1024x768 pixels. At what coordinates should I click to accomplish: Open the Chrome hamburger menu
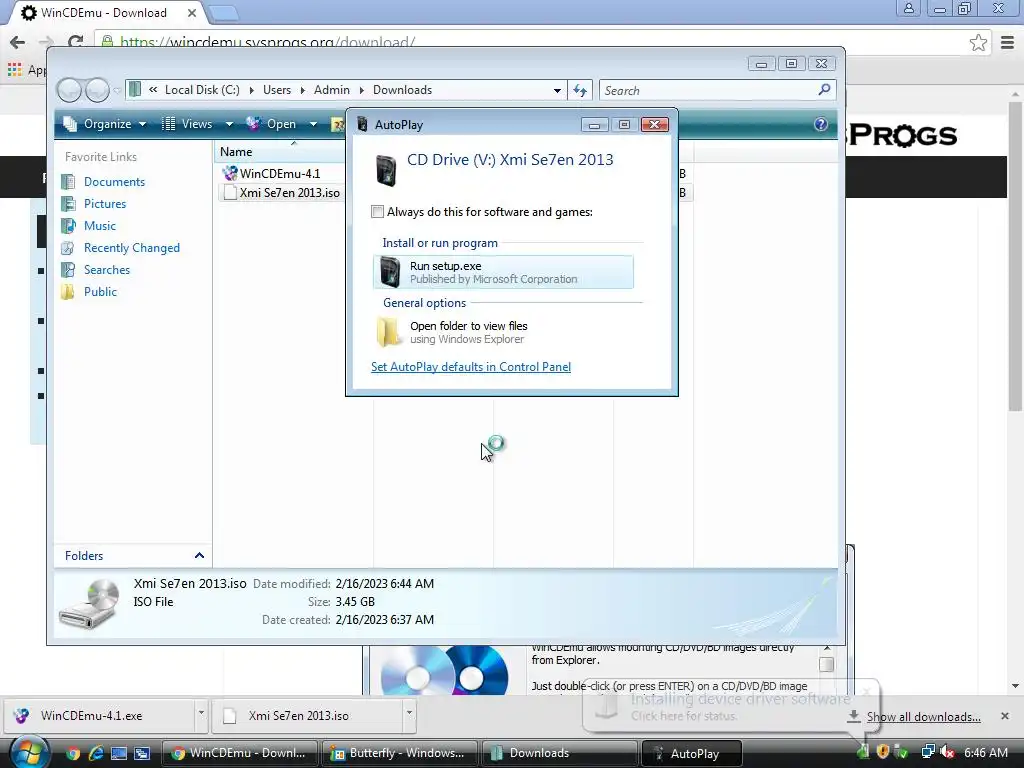coord(1008,43)
